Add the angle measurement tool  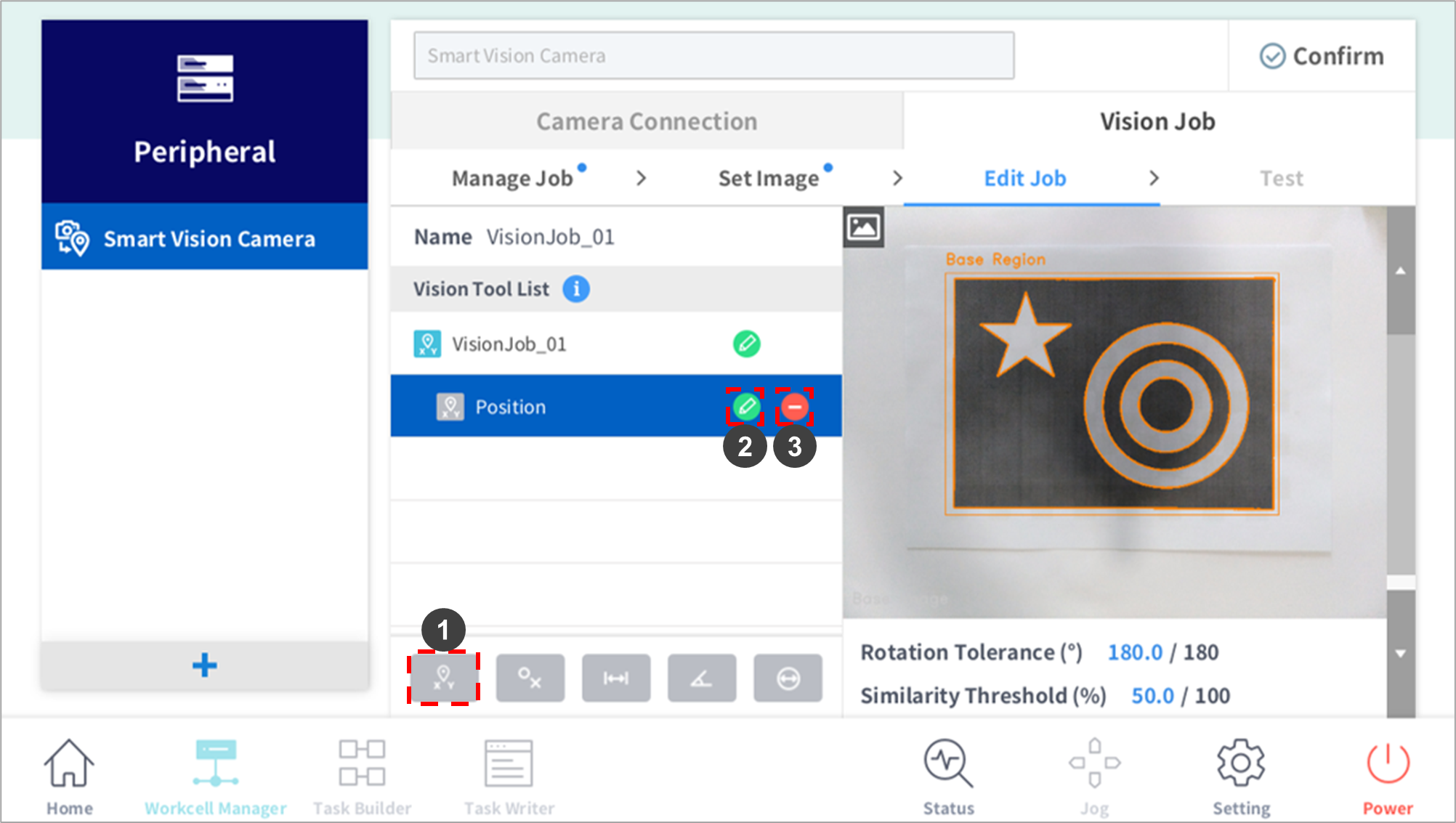point(701,678)
